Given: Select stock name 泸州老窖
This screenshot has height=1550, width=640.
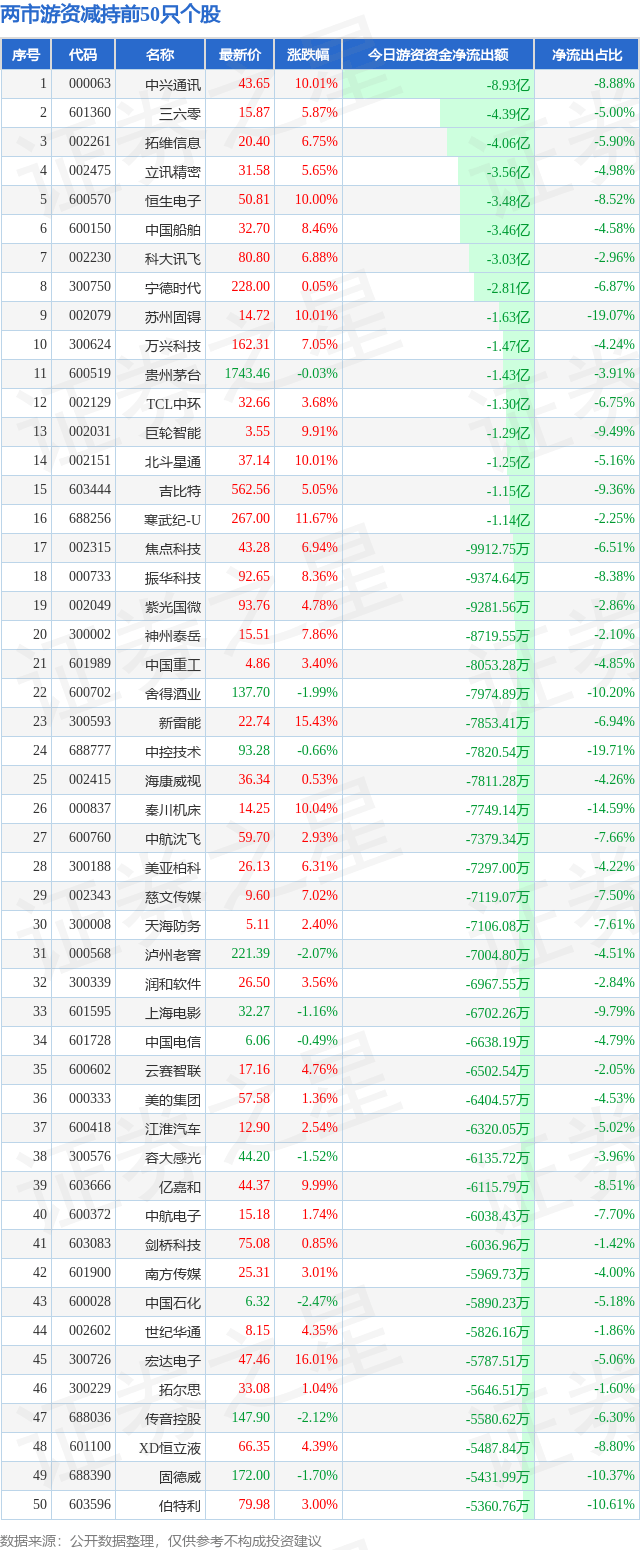Looking at the screenshot, I should (x=173, y=954).
